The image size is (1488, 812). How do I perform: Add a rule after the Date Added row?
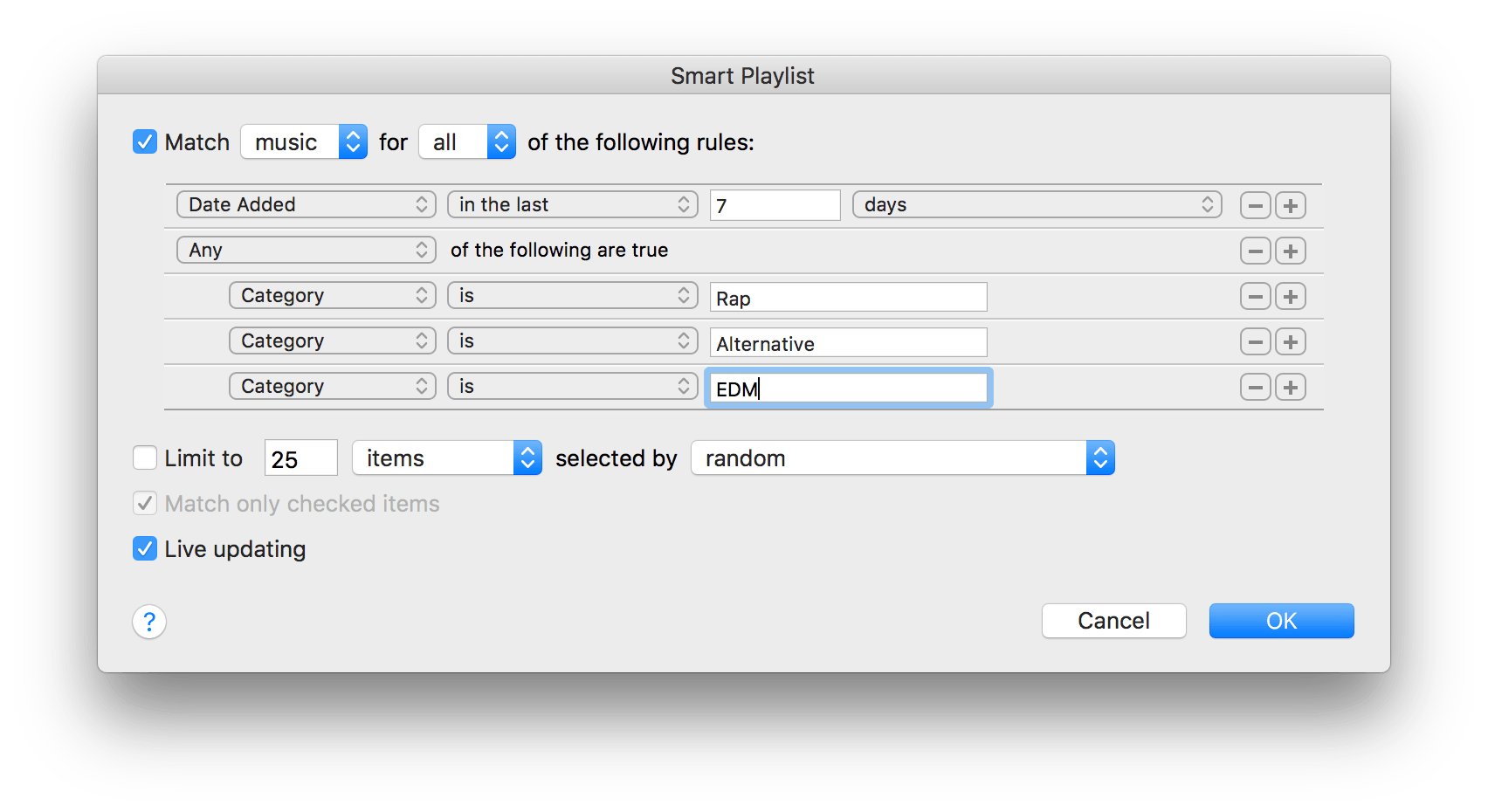[x=1291, y=206]
